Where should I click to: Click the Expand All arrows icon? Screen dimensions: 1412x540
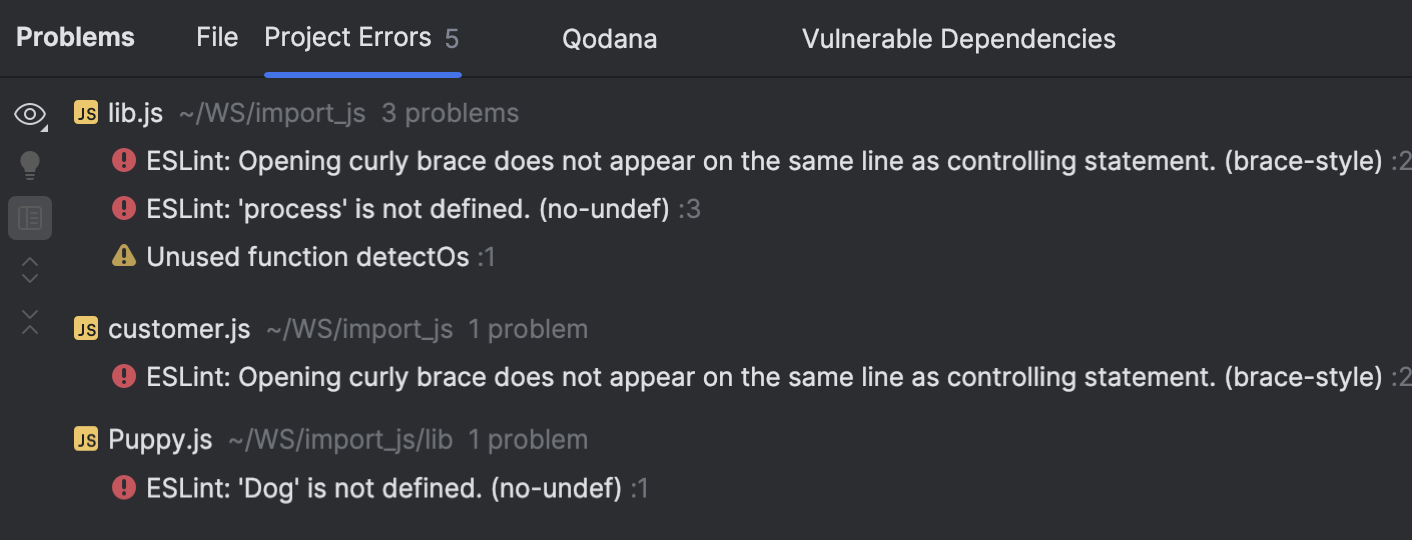[x=30, y=269]
